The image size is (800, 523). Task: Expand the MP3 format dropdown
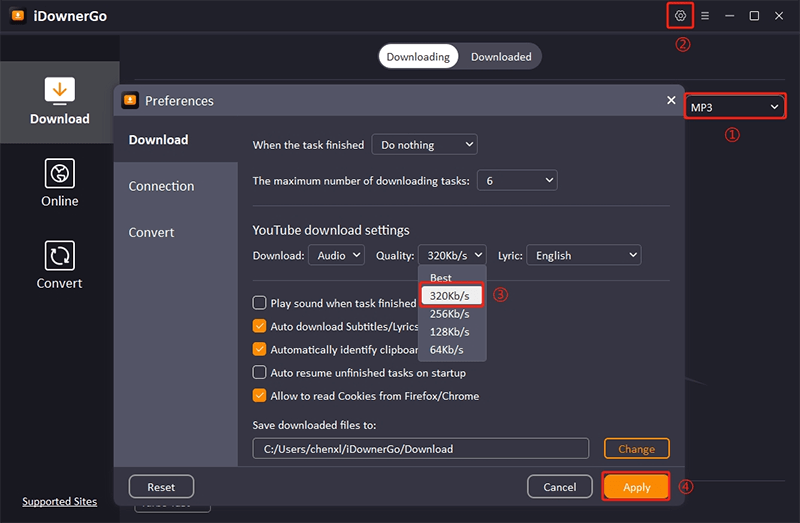click(734, 107)
